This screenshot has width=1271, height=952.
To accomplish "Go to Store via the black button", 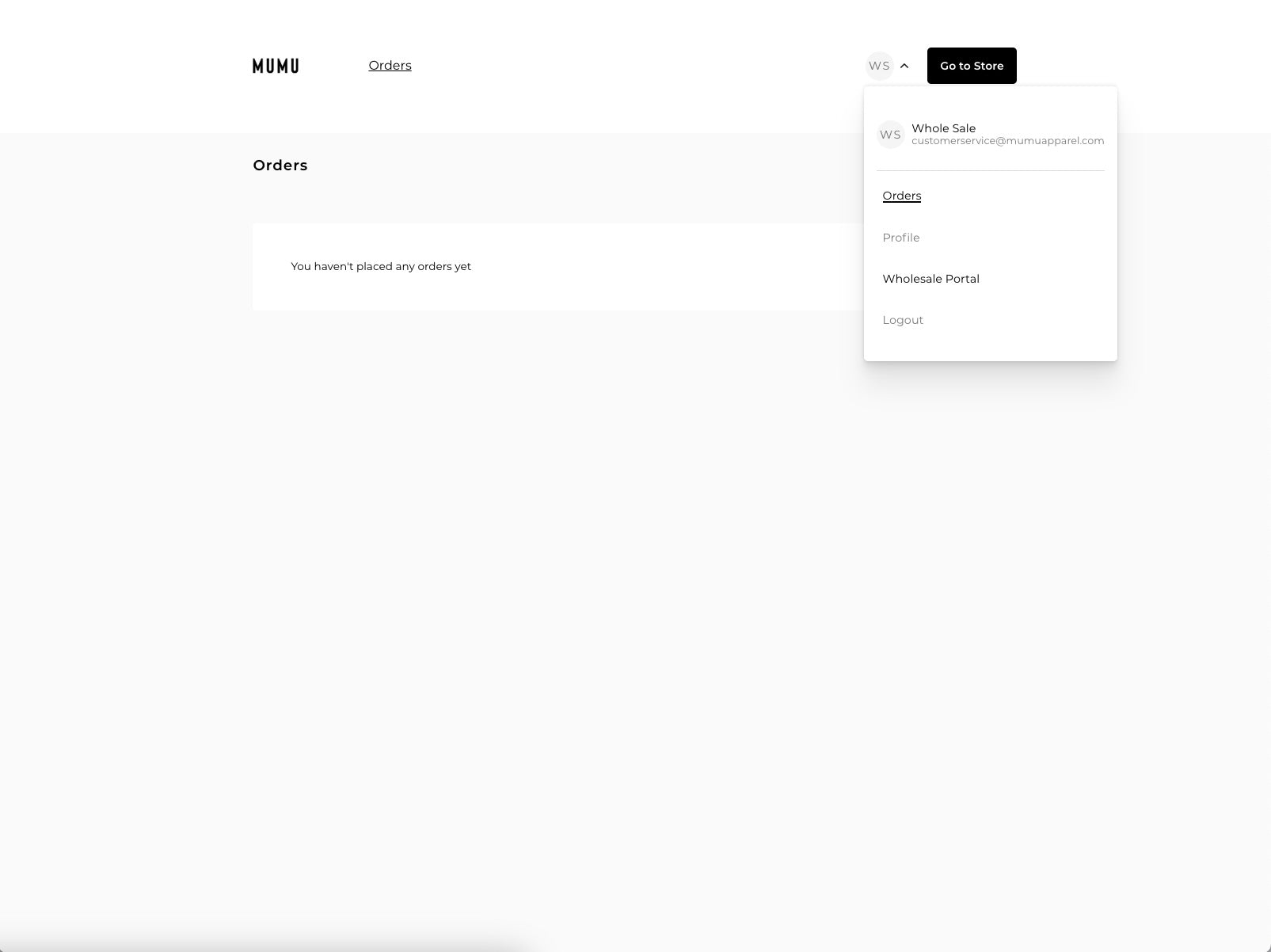I will [x=972, y=66].
